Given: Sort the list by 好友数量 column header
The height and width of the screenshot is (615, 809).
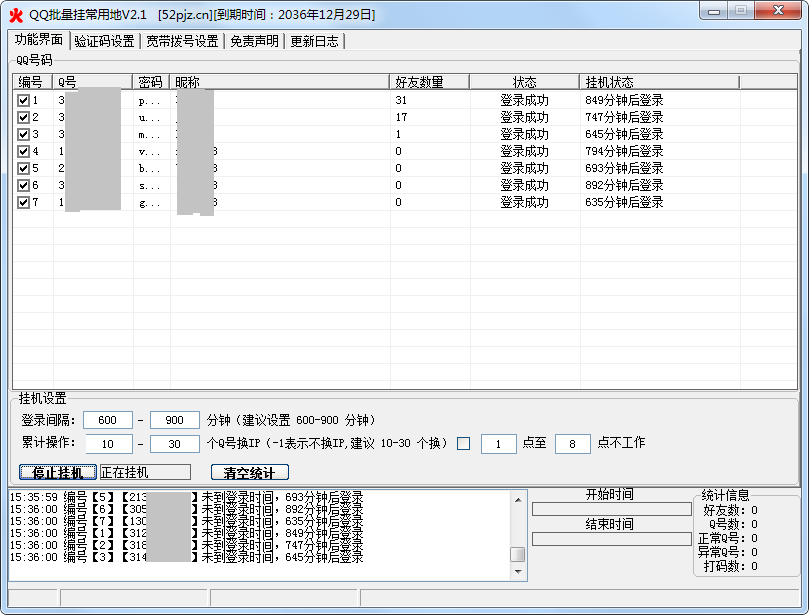Looking at the screenshot, I should 429,82.
